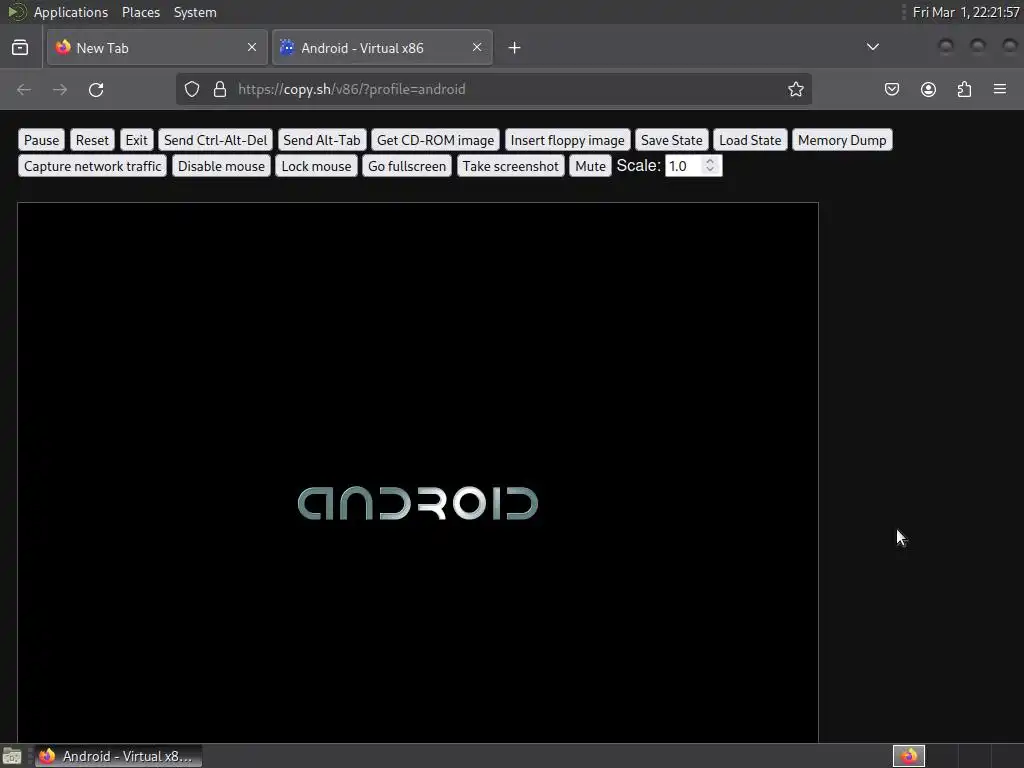This screenshot has width=1024, height=768.
Task: List all tabs dropdown arrow
Action: (x=872, y=47)
